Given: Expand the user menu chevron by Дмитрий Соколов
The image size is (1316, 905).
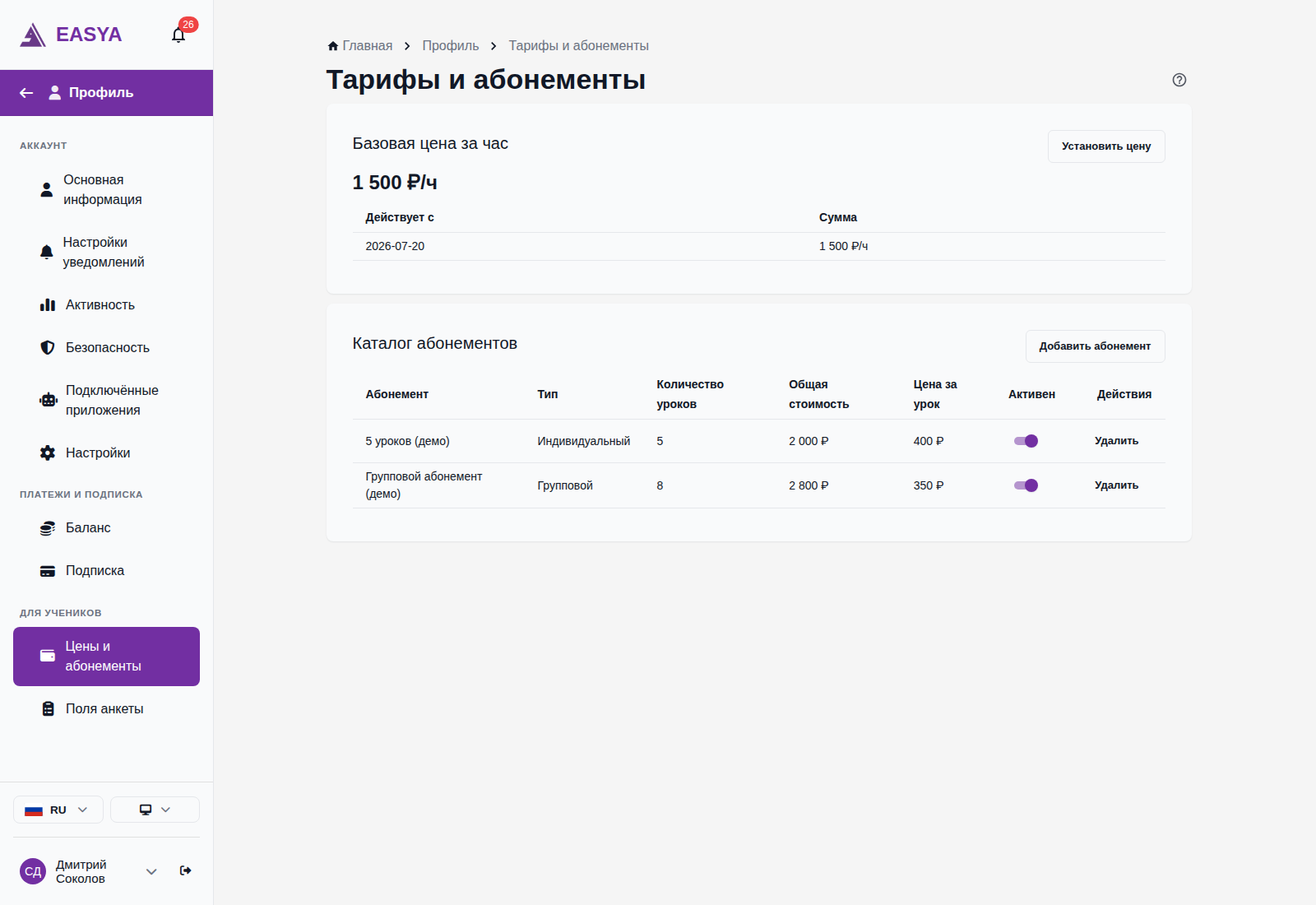Looking at the screenshot, I should tap(151, 871).
